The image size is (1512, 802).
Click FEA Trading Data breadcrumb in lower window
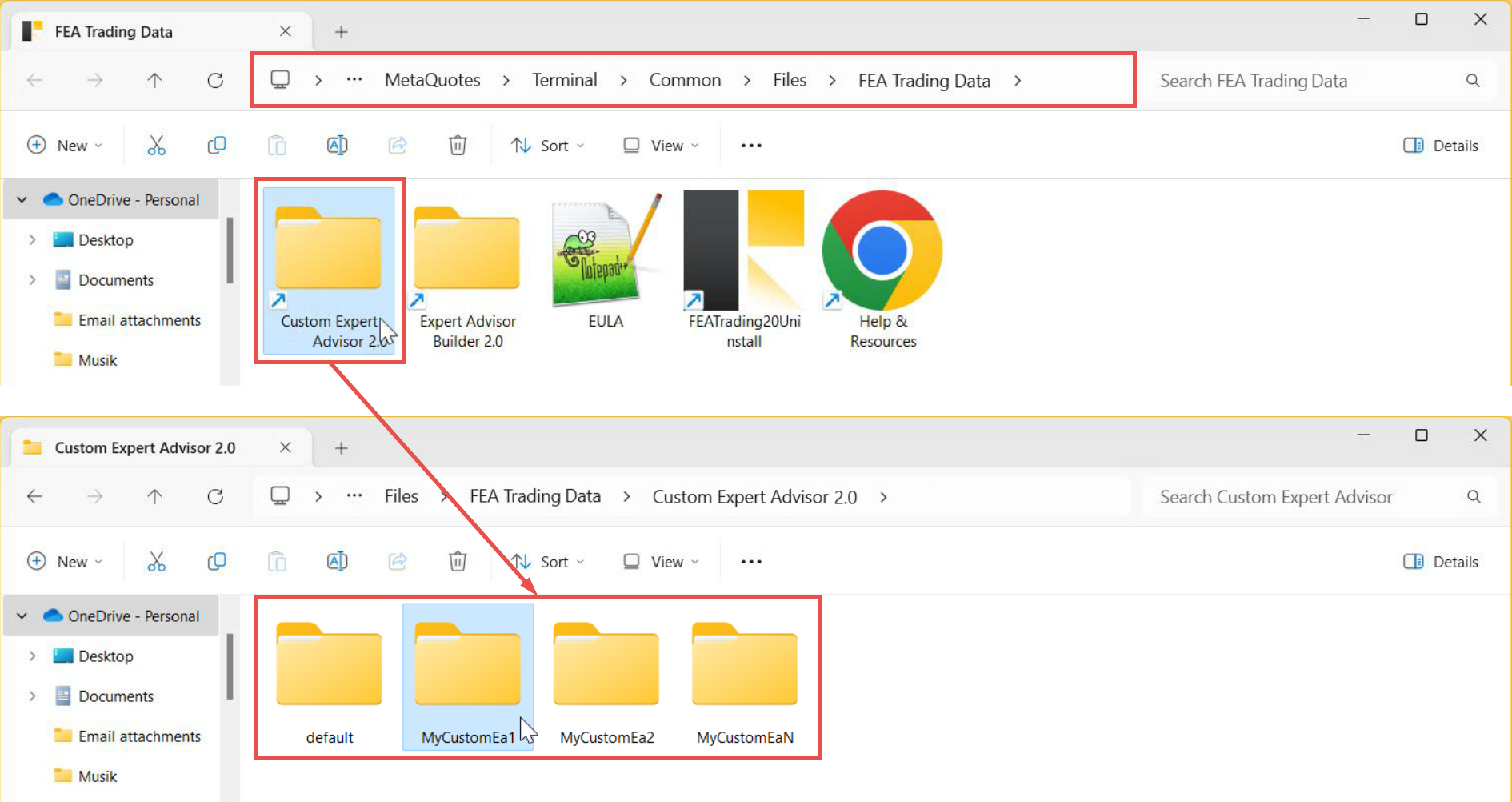tap(535, 496)
